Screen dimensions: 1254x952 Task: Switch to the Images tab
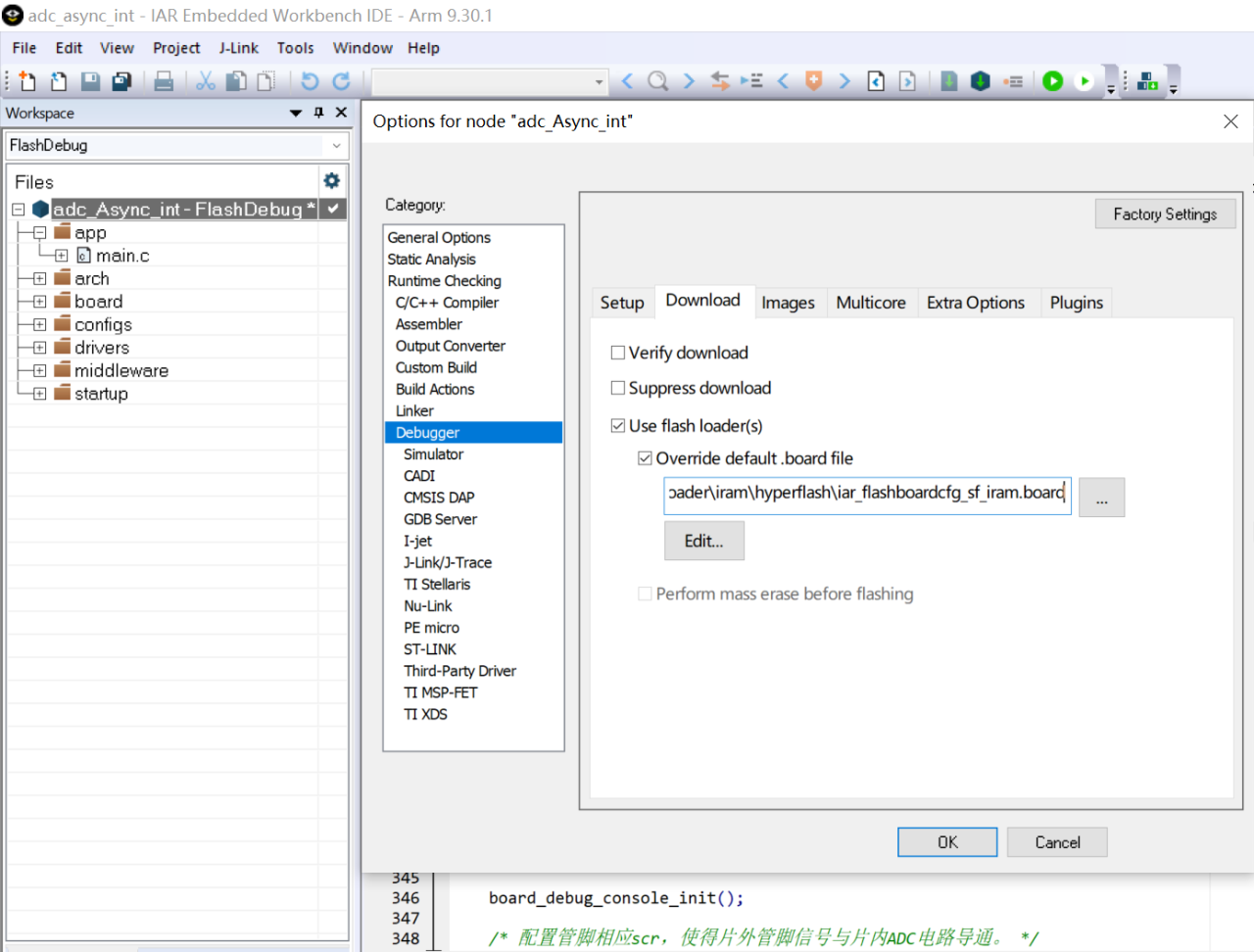[x=788, y=303]
